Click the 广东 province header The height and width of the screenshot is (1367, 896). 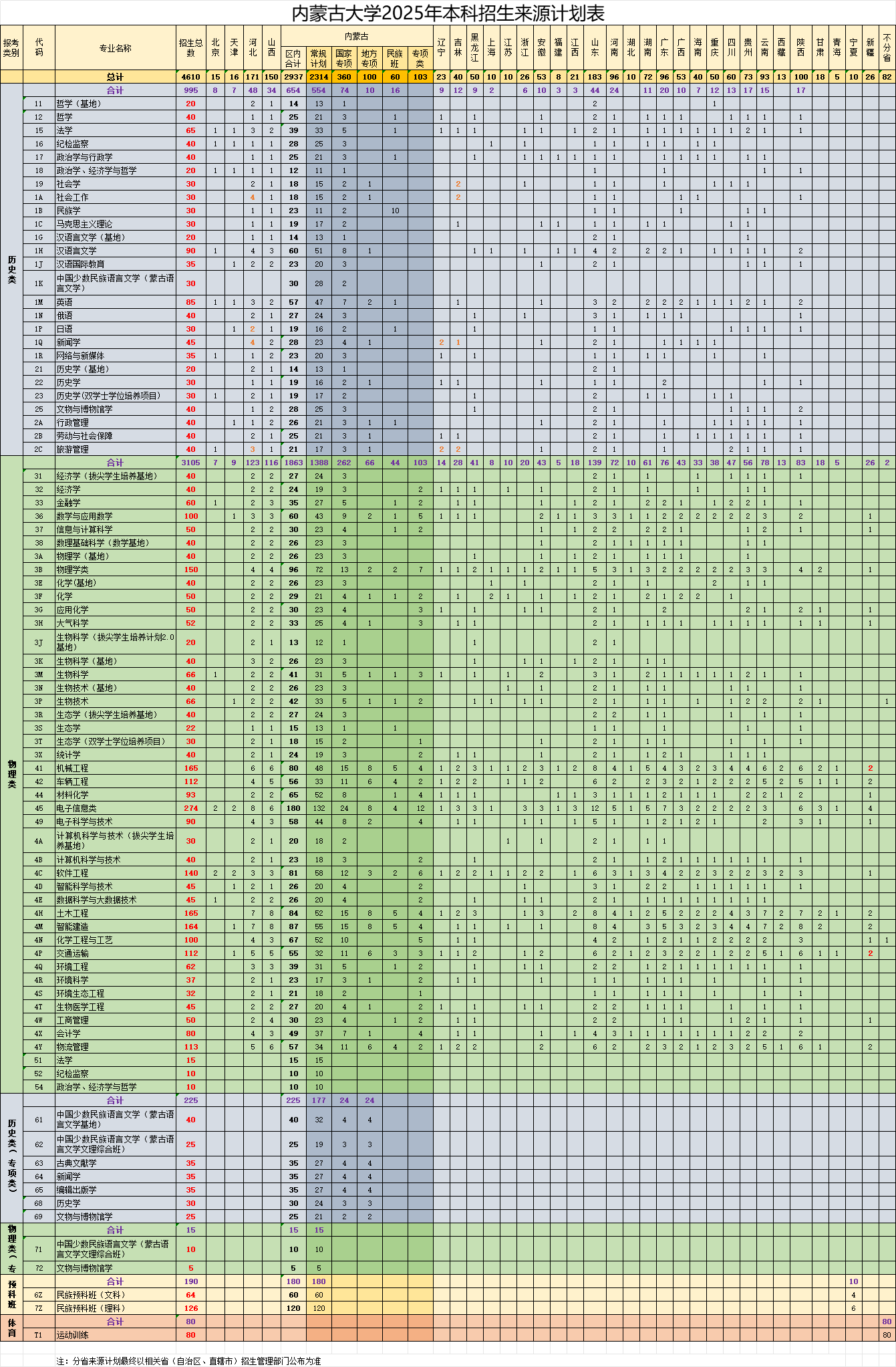click(664, 48)
